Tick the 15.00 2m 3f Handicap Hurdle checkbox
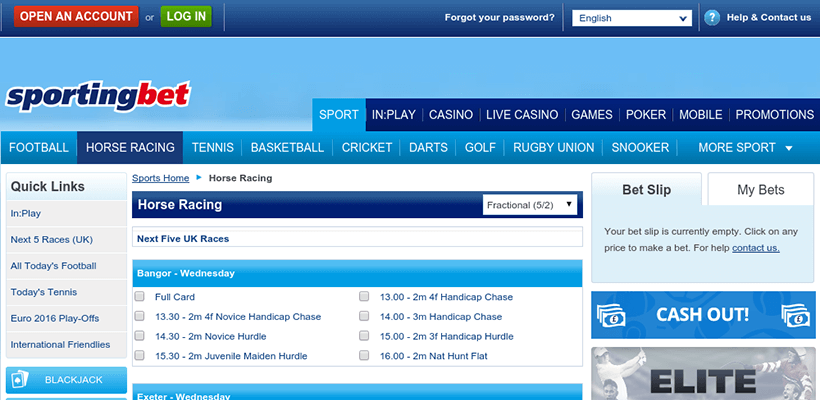Screen dimensions: 820x400 [364, 336]
